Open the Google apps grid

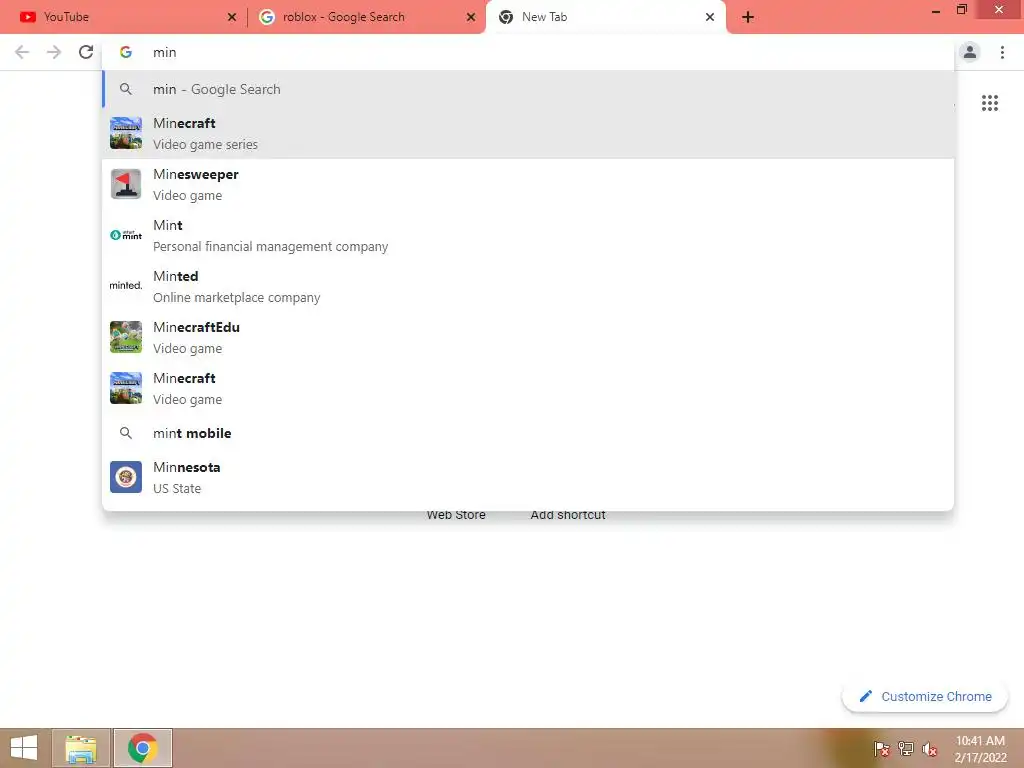pyautogui.click(x=989, y=103)
